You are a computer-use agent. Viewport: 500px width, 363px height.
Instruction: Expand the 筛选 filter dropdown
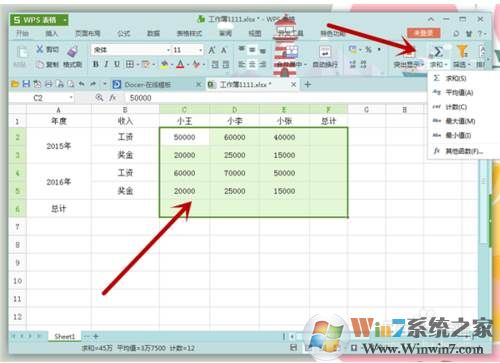click(462, 64)
